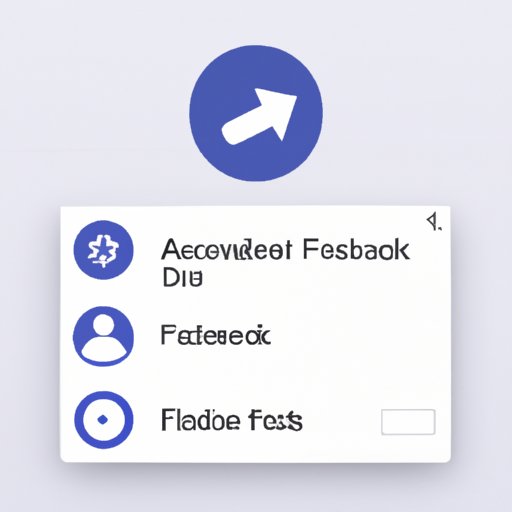Choose the Fcdeeeoc menu entry
This screenshot has height=512, width=512.
pyautogui.click(x=216, y=335)
